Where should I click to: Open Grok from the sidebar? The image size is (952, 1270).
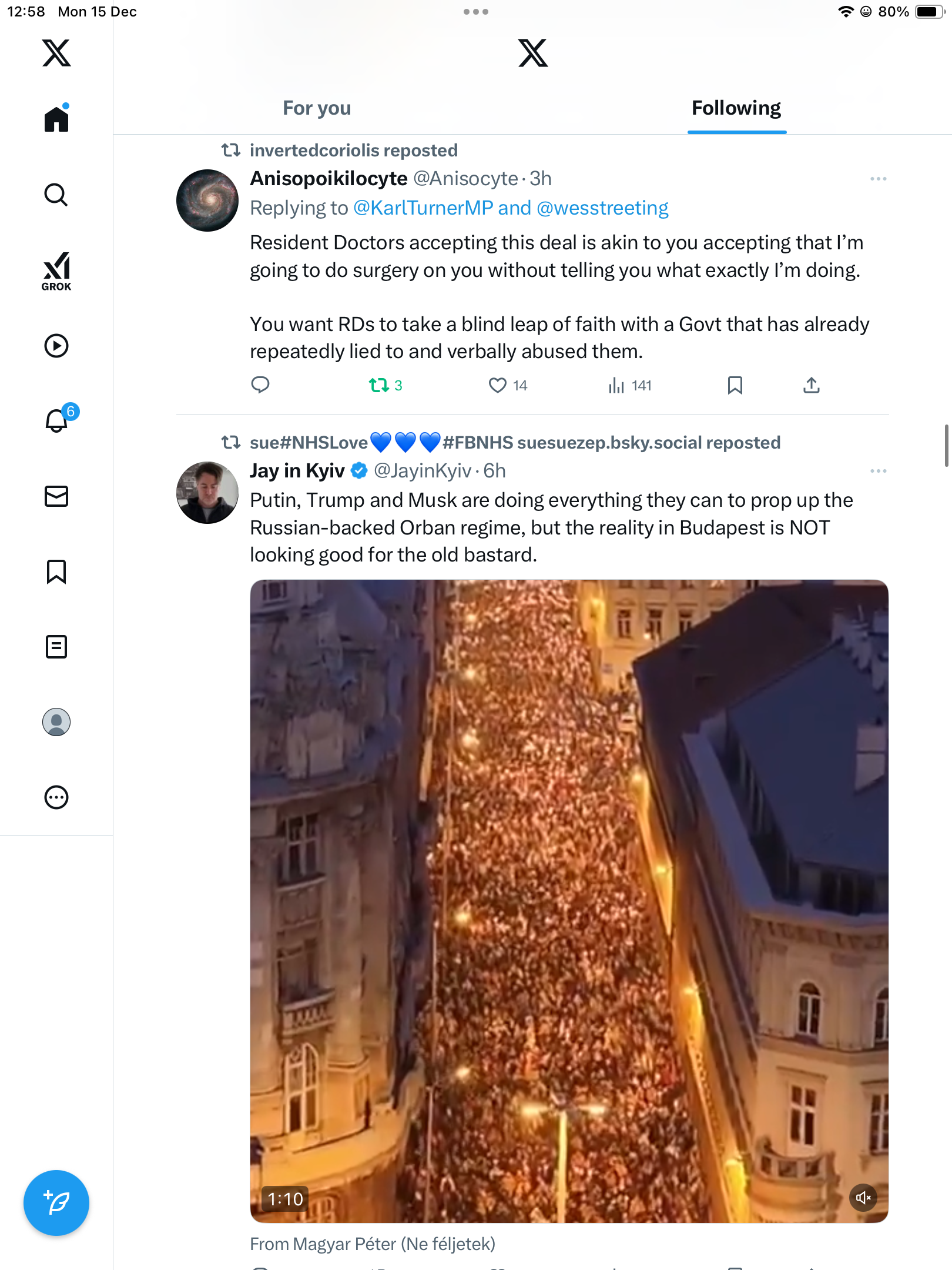click(56, 271)
